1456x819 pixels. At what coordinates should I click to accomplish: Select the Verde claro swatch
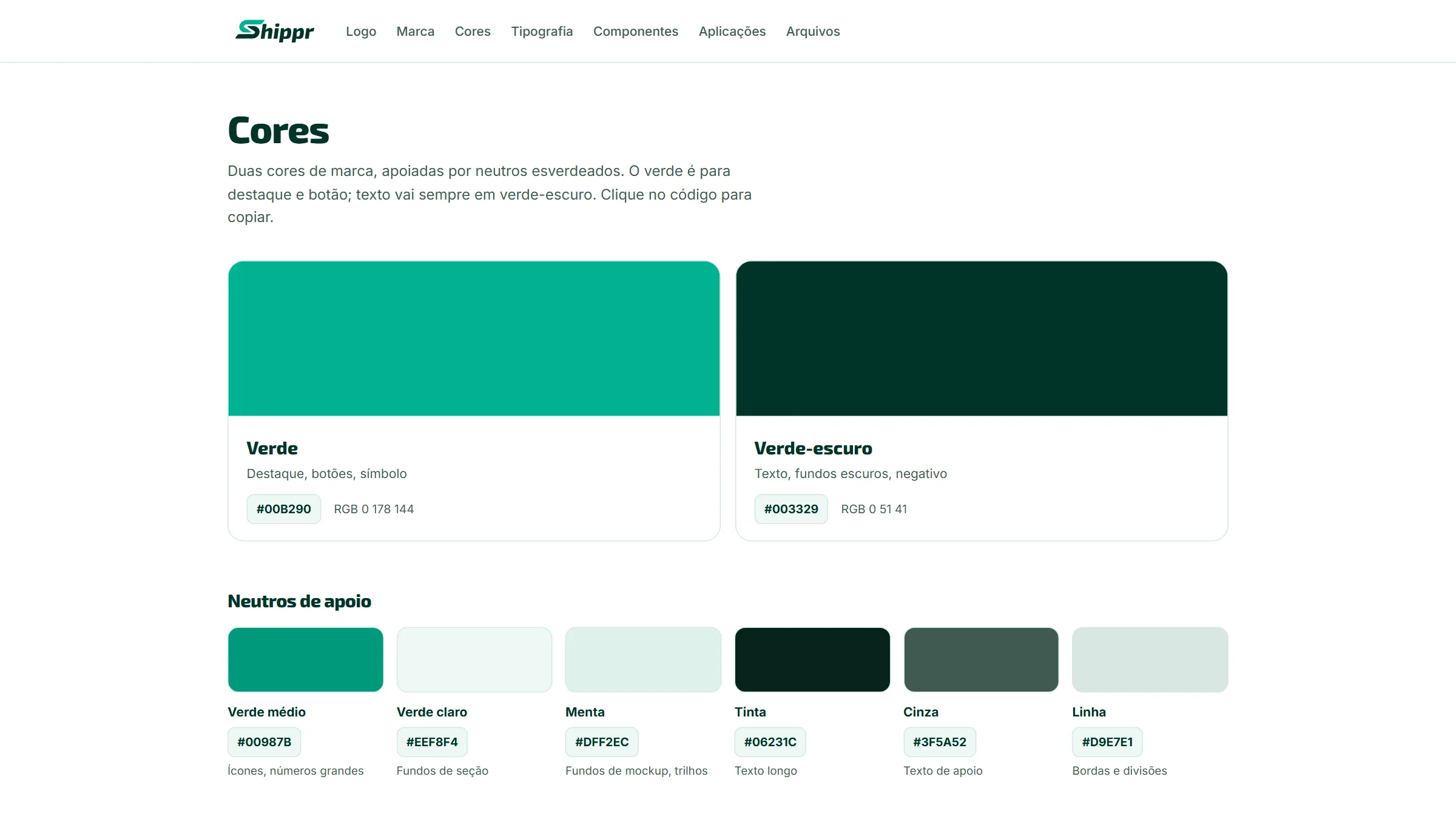[474, 659]
